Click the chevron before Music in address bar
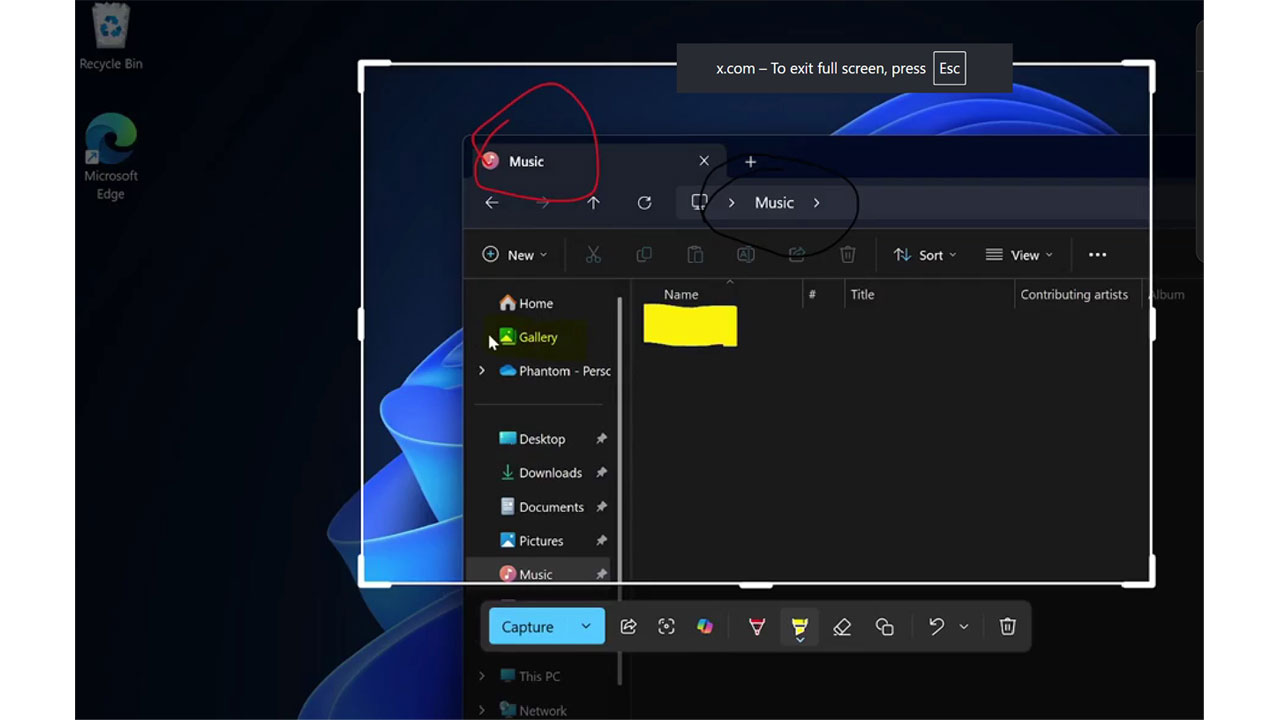 click(732, 203)
